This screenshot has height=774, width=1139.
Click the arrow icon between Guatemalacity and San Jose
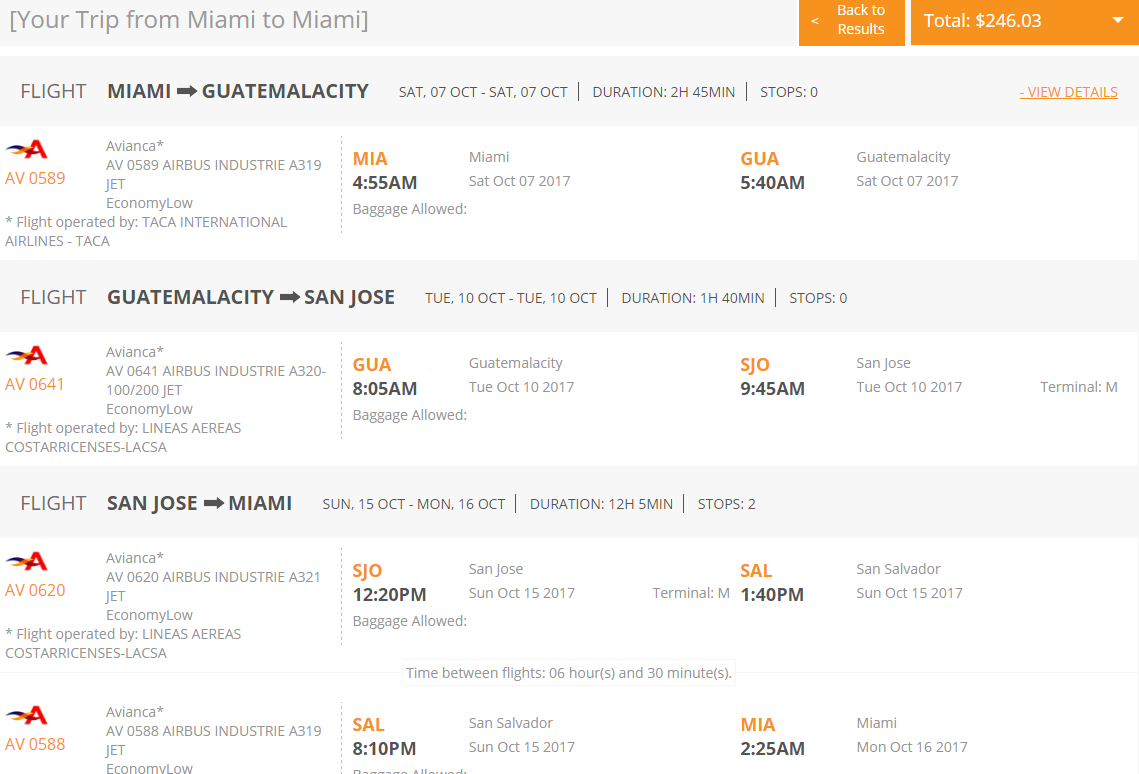coord(289,298)
